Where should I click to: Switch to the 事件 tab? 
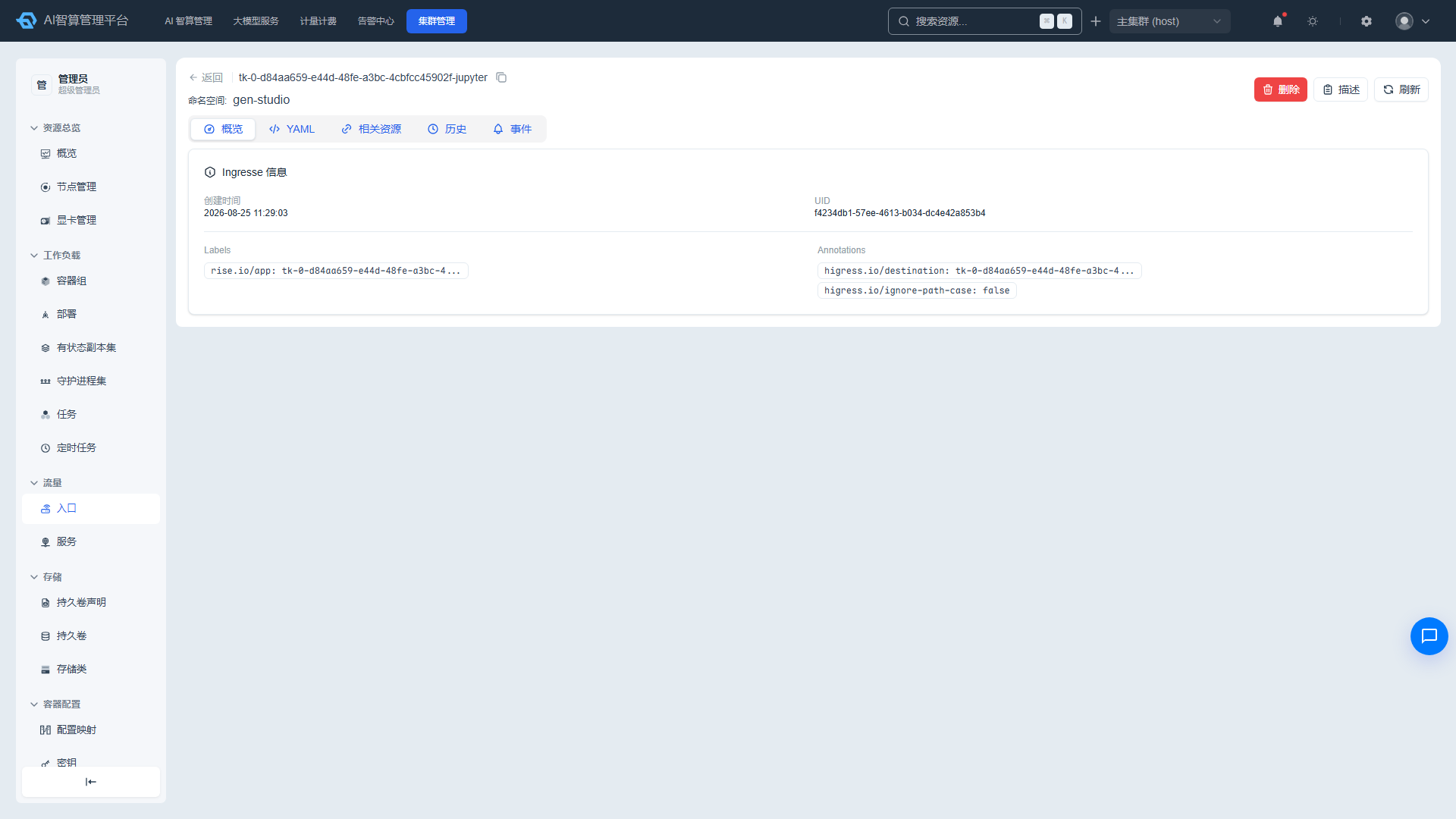pos(512,129)
